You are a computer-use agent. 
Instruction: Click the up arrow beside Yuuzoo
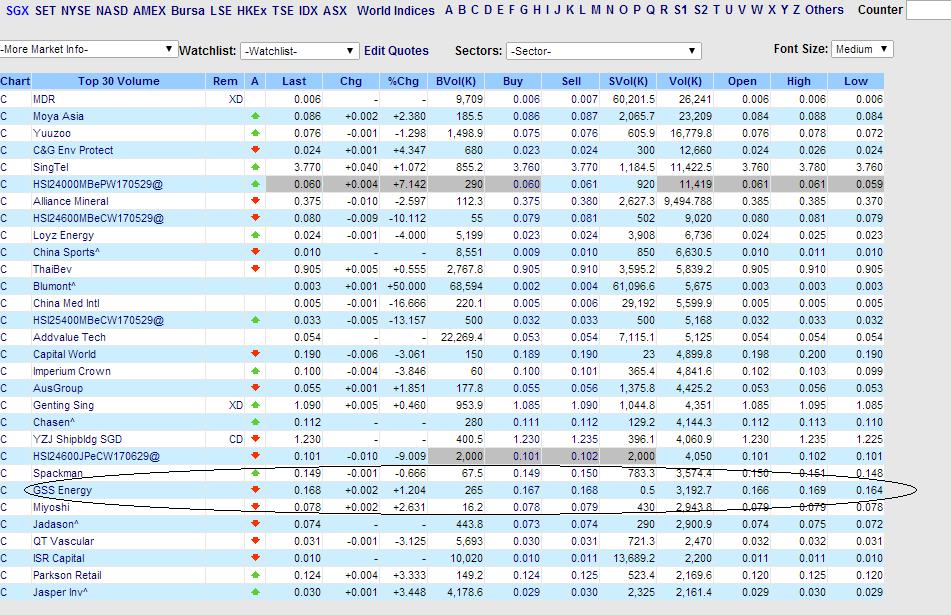tap(255, 132)
